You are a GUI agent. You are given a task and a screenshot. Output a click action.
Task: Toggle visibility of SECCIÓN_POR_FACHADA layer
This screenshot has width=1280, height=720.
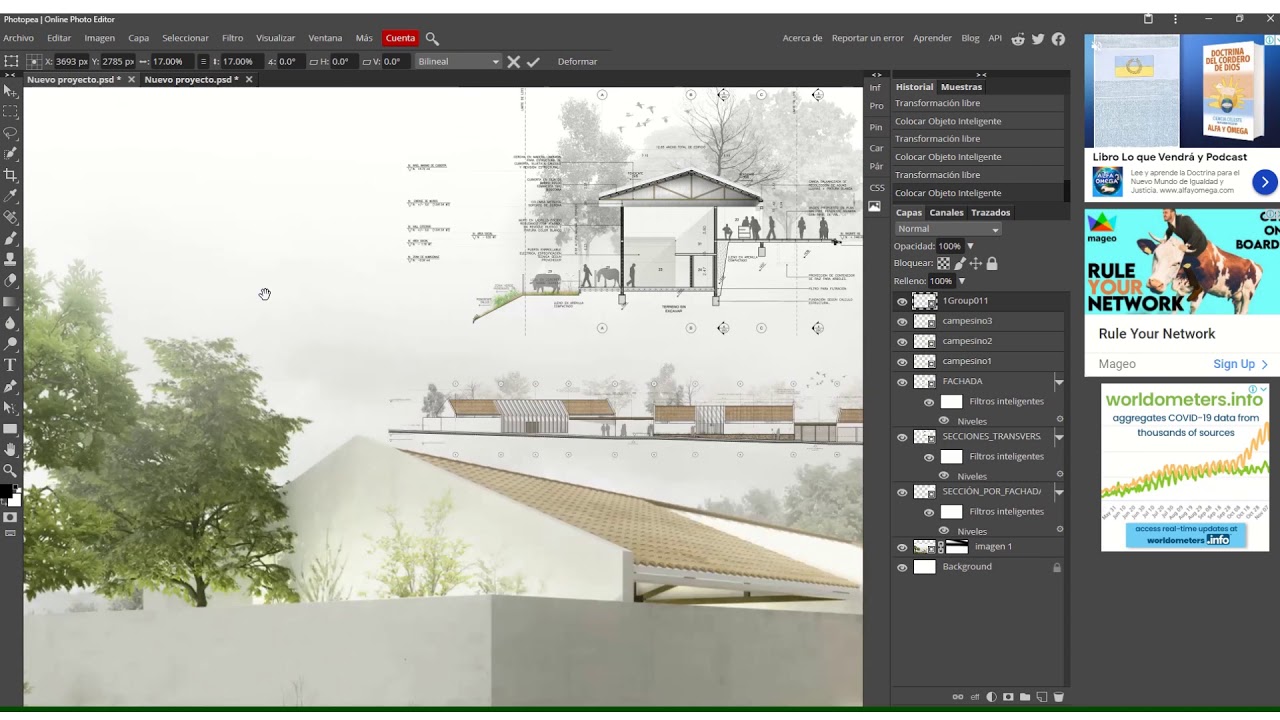point(902,492)
